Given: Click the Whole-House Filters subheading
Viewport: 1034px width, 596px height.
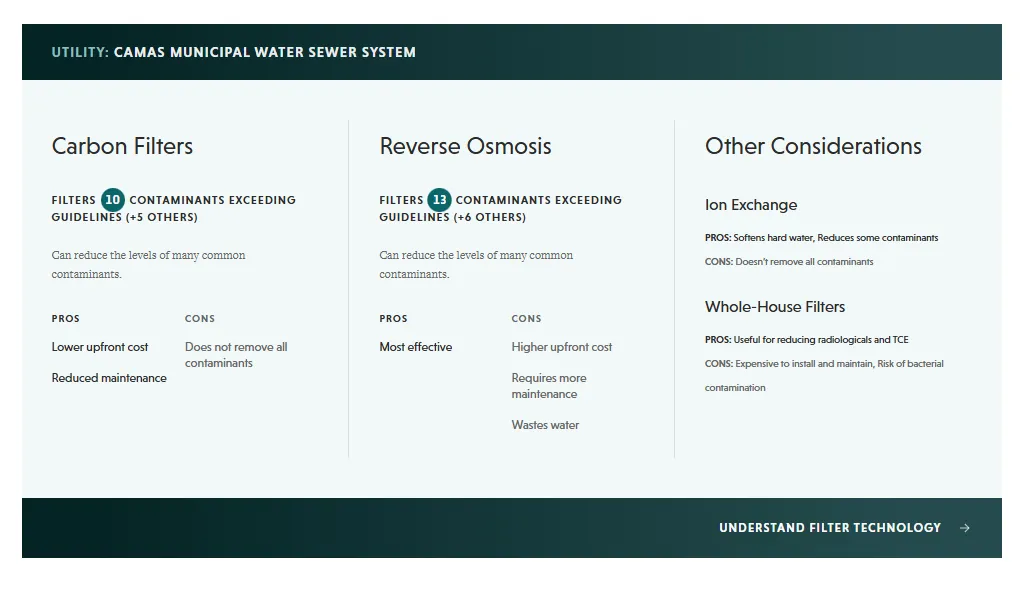Looking at the screenshot, I should 775,307.
